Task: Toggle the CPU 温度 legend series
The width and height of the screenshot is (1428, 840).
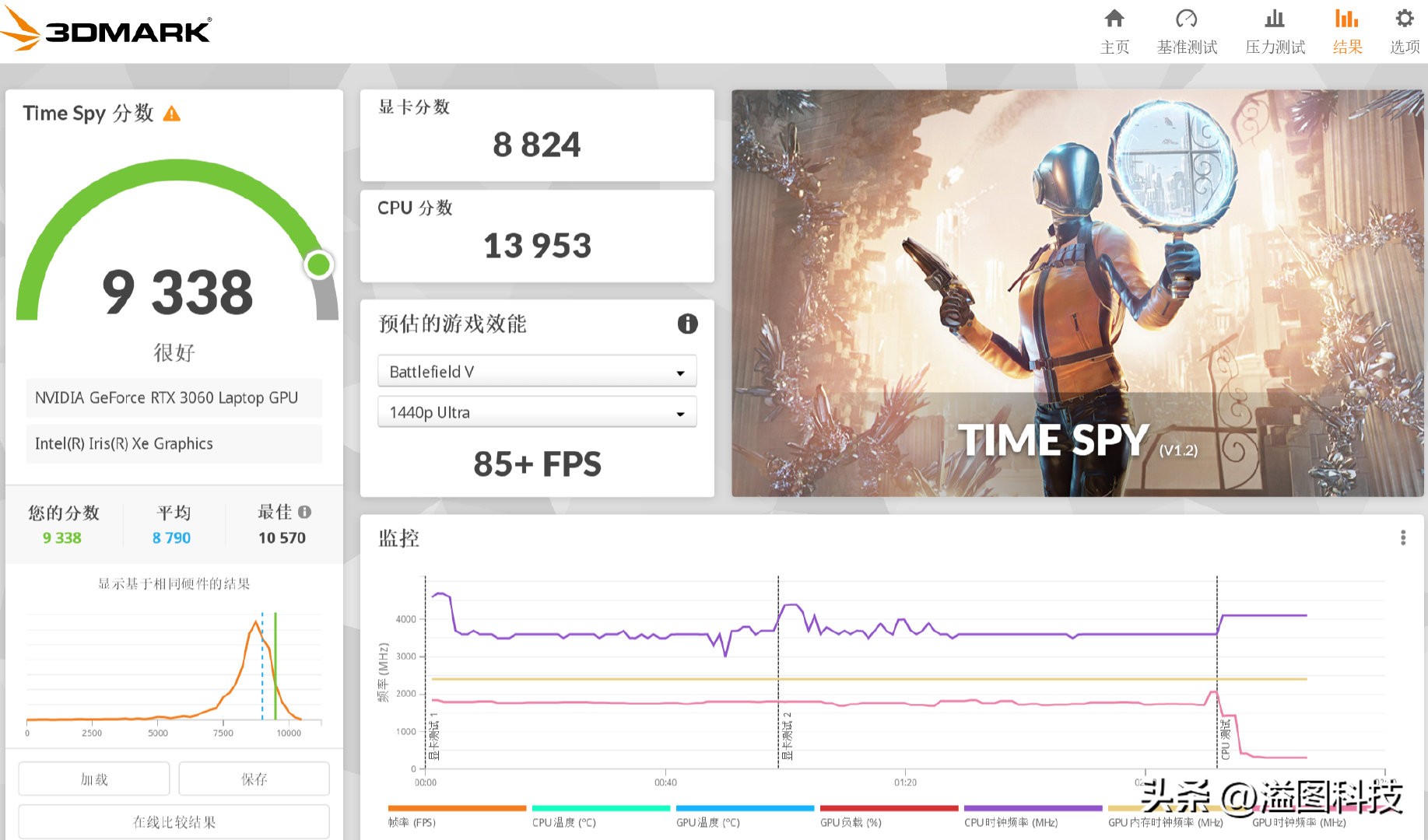Action: click(601, 816)
